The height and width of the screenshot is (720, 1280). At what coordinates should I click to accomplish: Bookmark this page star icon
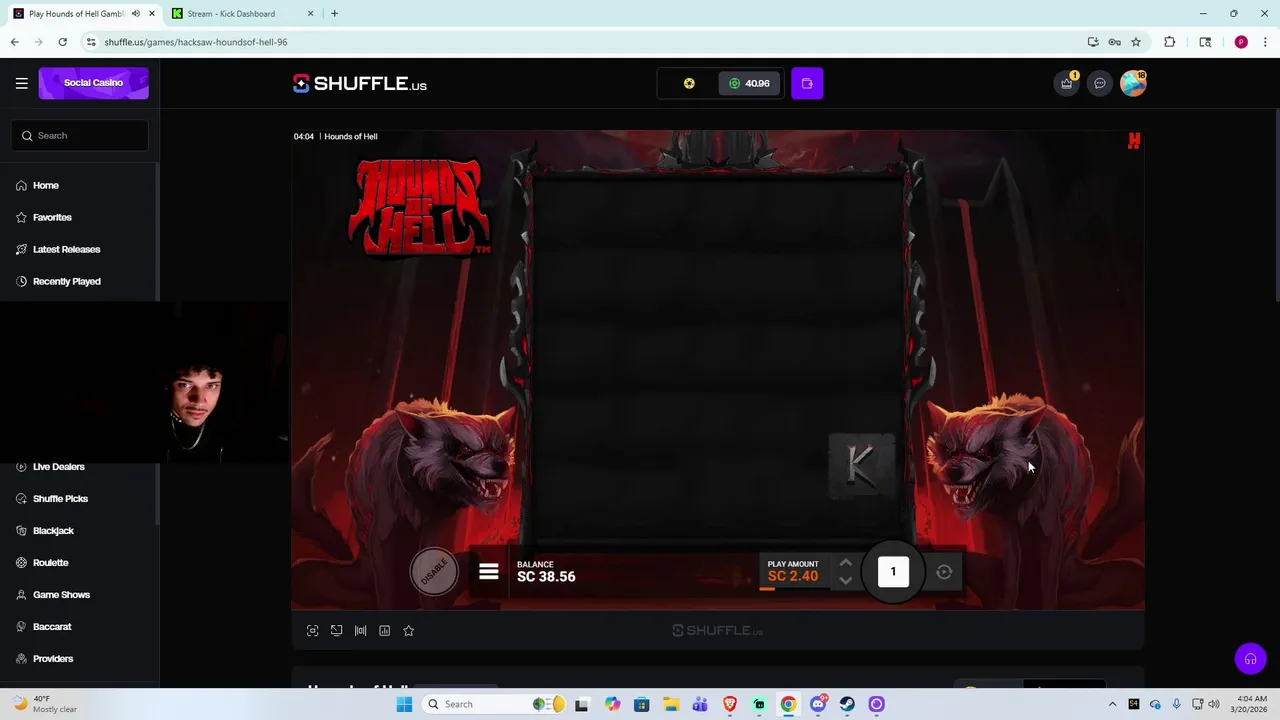pos(1136,42)
